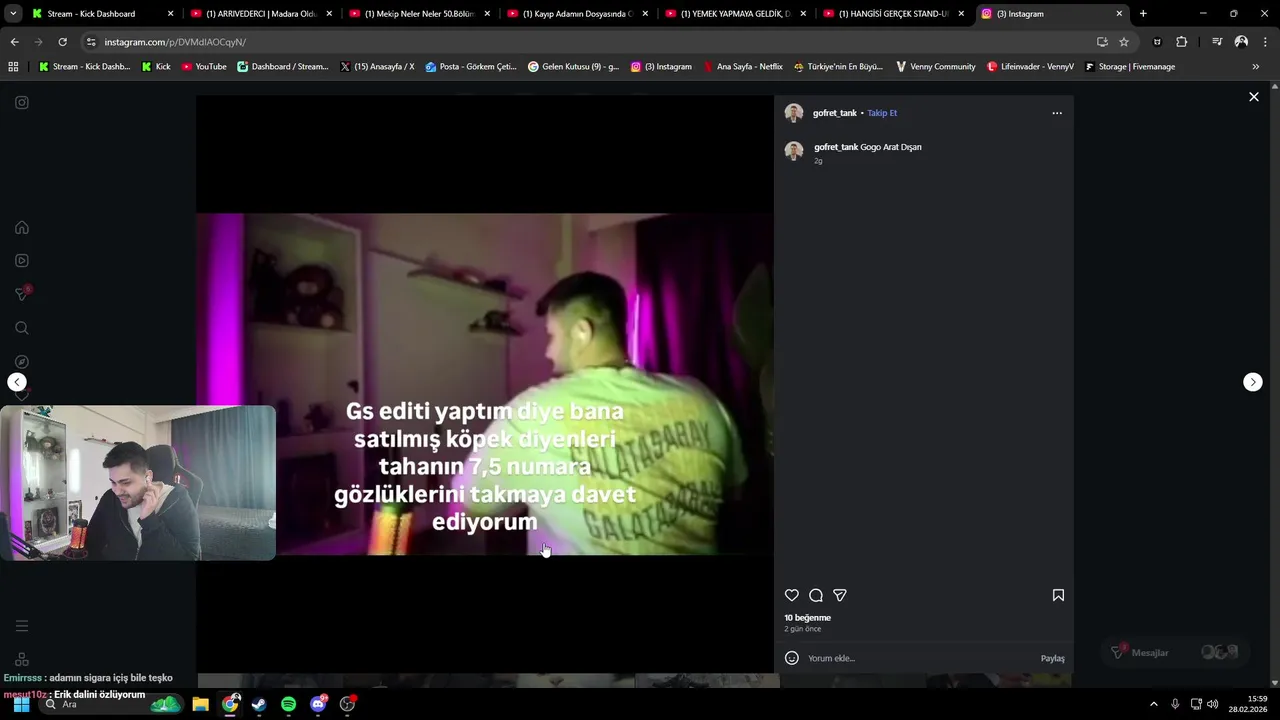1280x720 pixels.
Task: Open the floating Mesajlar messages button
Action: coord(1175,652)
